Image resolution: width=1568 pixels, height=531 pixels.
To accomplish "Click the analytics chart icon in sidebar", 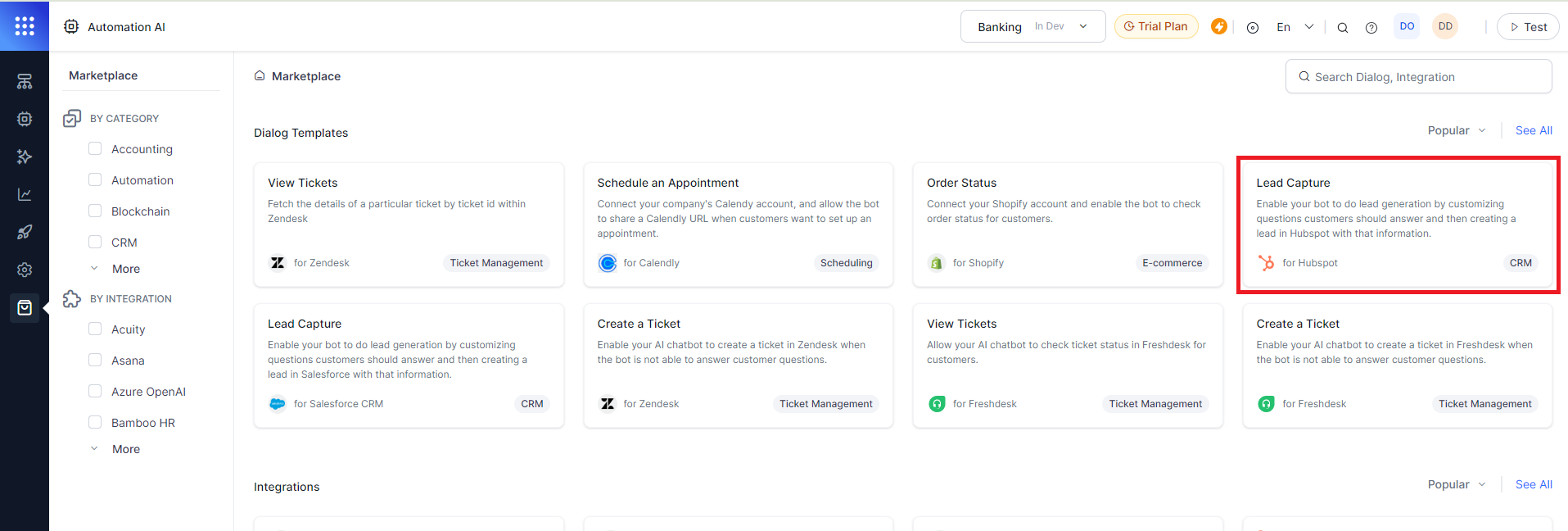I will [25, 194].
